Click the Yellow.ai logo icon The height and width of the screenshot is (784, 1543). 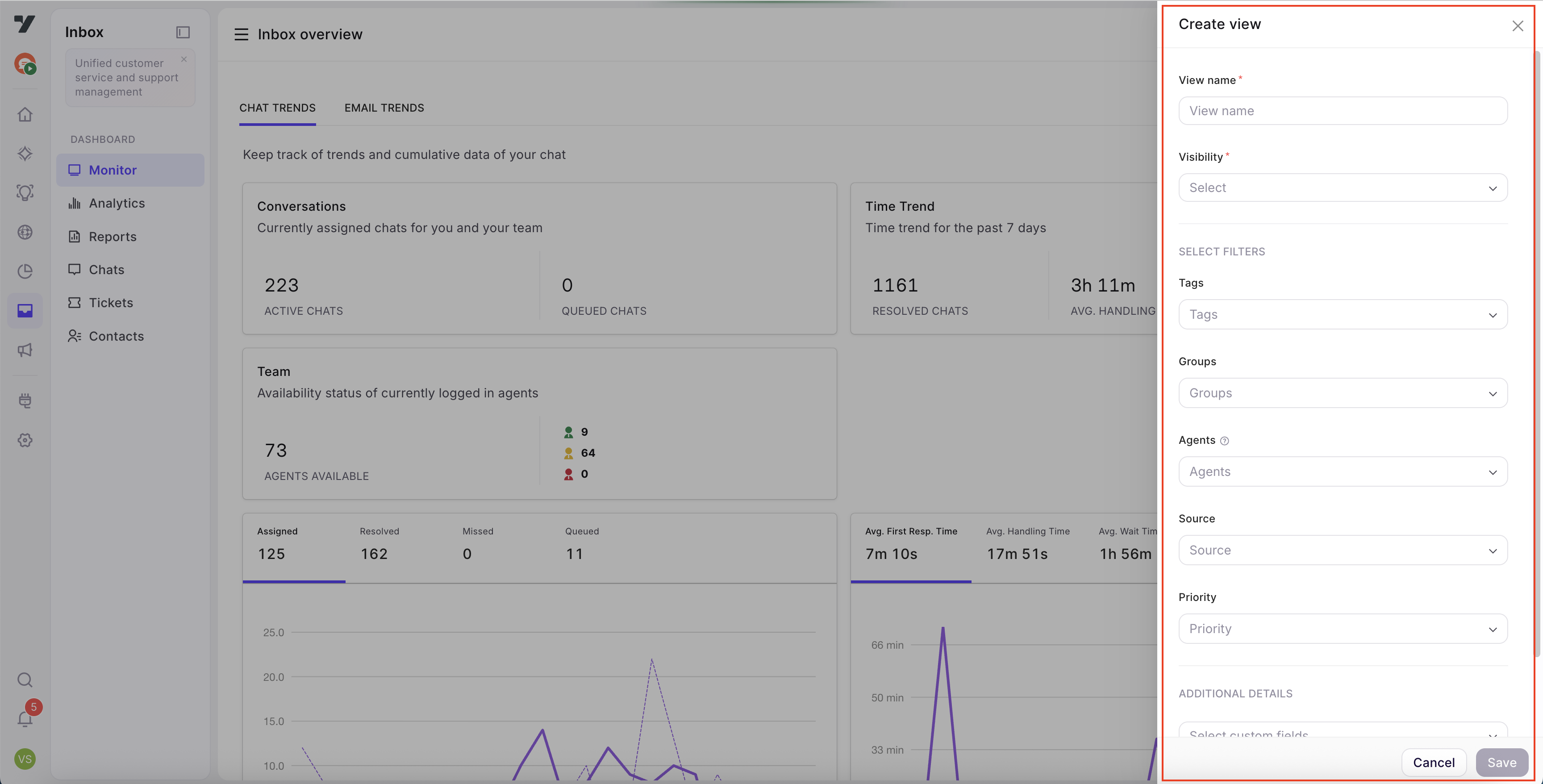[x=25, y=24]
